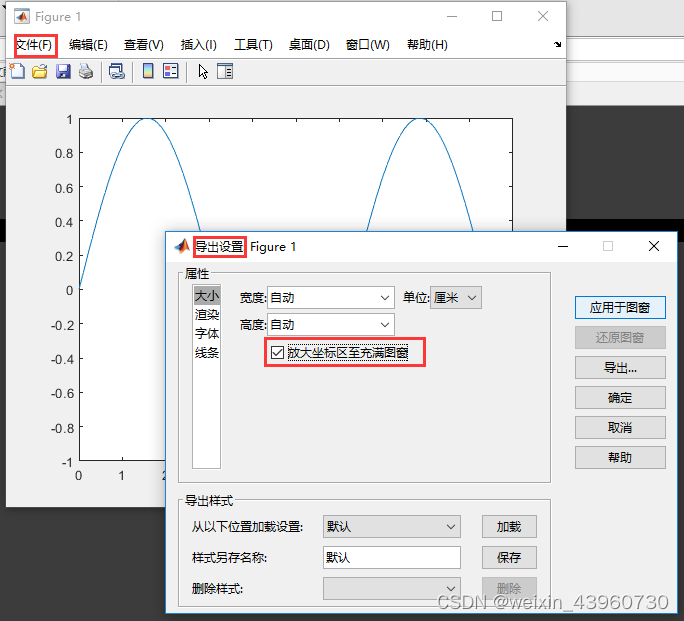Open the 插入(I) menu
This screenshot has width=684, height=621.
coord(198,45)
